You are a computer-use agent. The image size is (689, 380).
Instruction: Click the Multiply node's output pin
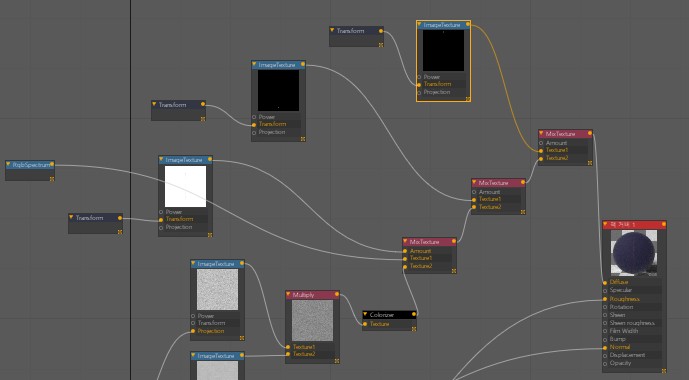point(337,294)
